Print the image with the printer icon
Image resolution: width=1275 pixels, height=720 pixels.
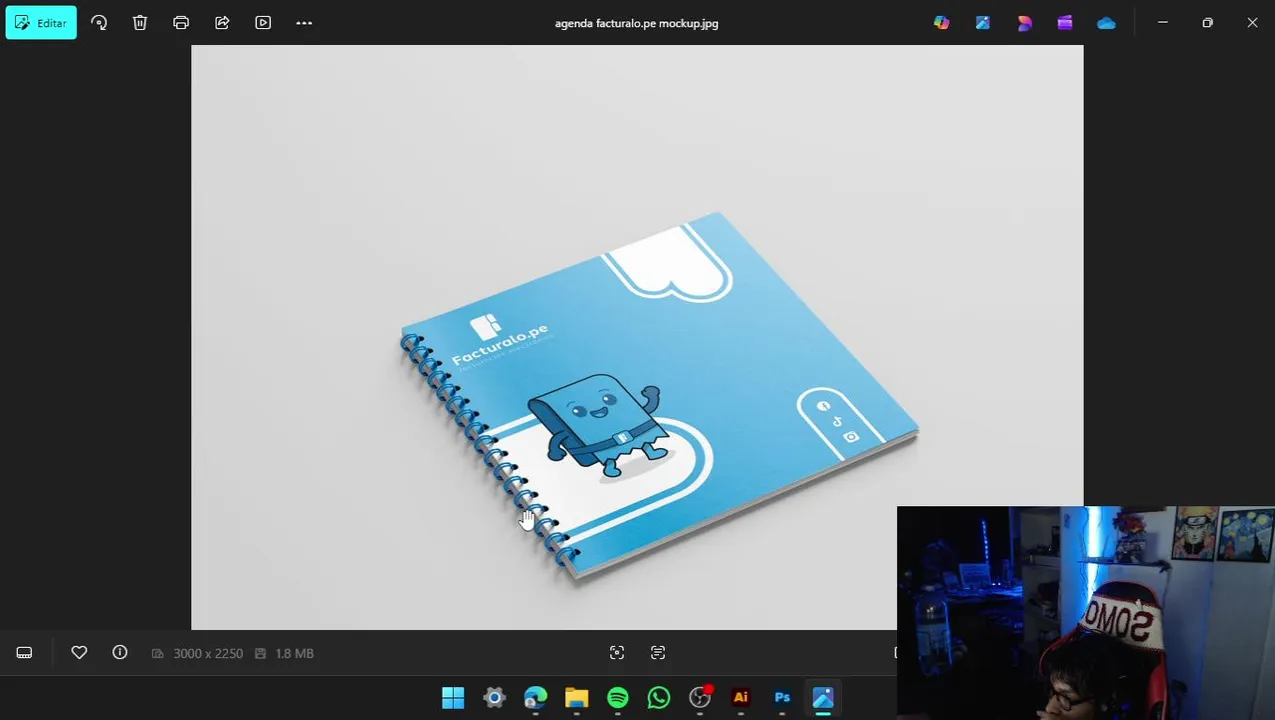(x=181, y=23)
